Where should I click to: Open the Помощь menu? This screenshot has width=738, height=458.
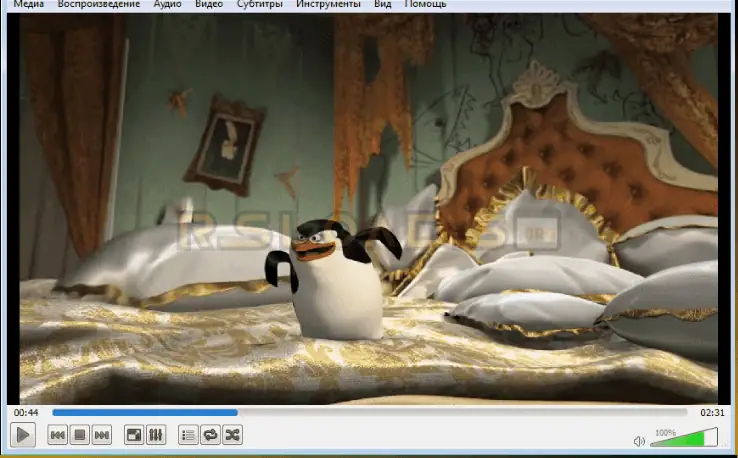pos(425,4)
